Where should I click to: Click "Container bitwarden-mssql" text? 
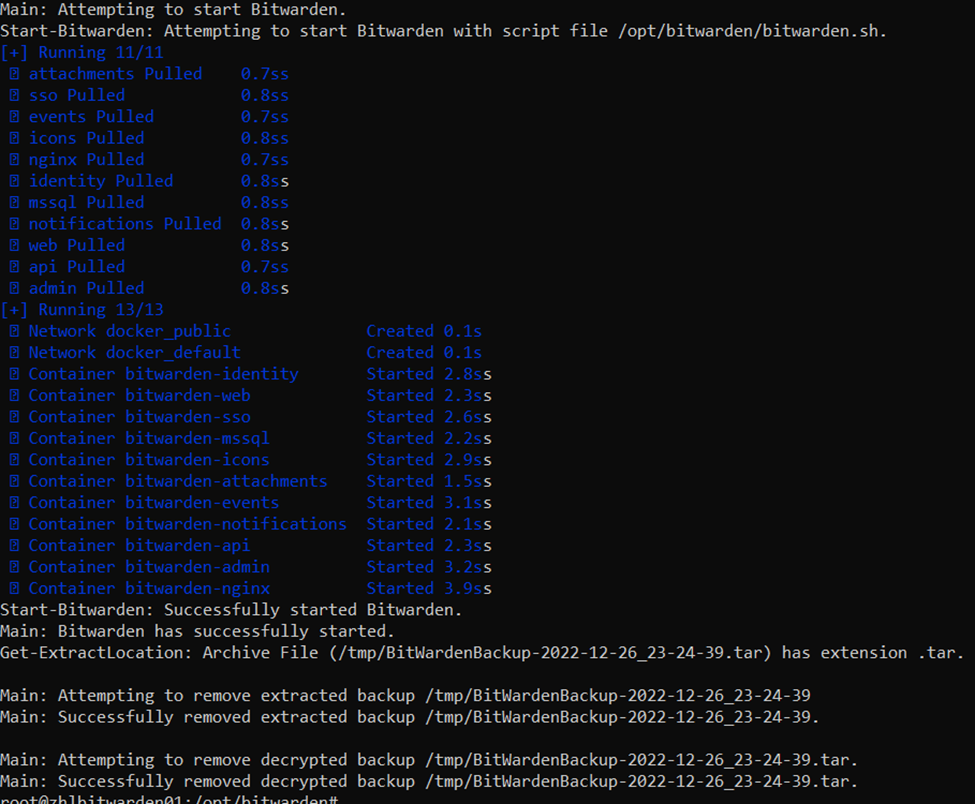(149, 438)
